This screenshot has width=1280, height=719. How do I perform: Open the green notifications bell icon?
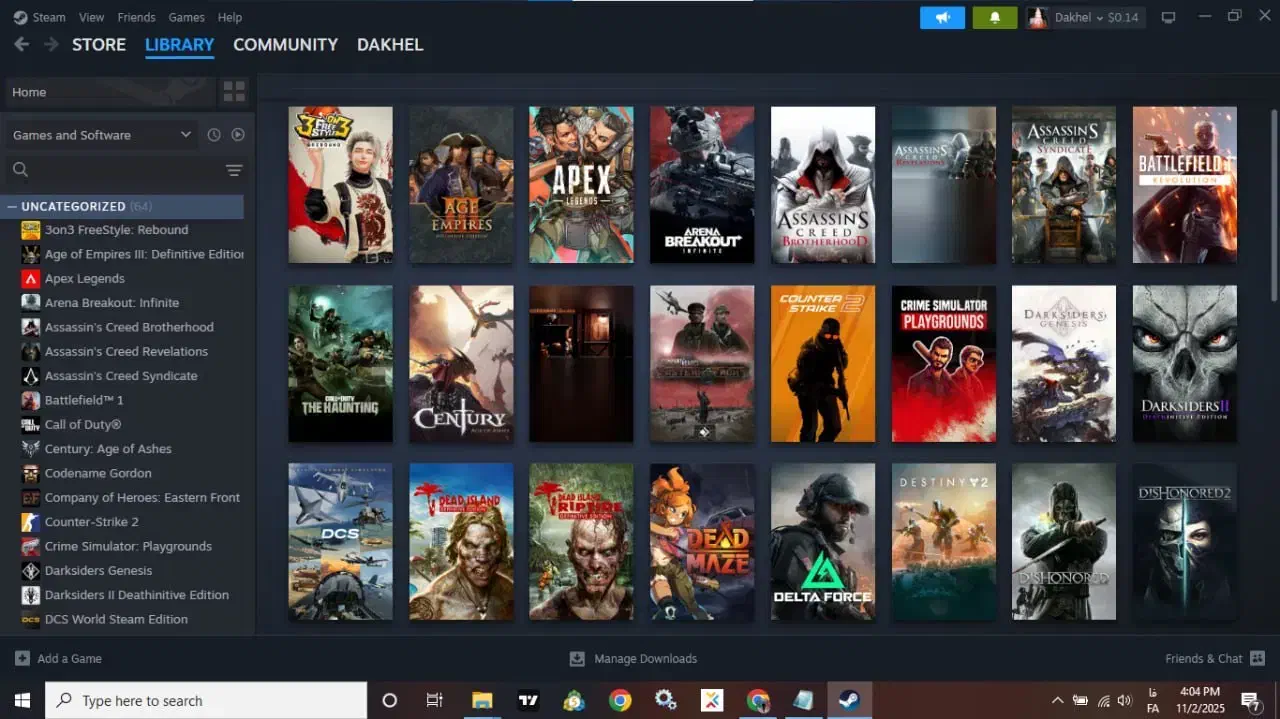point(993,17)
